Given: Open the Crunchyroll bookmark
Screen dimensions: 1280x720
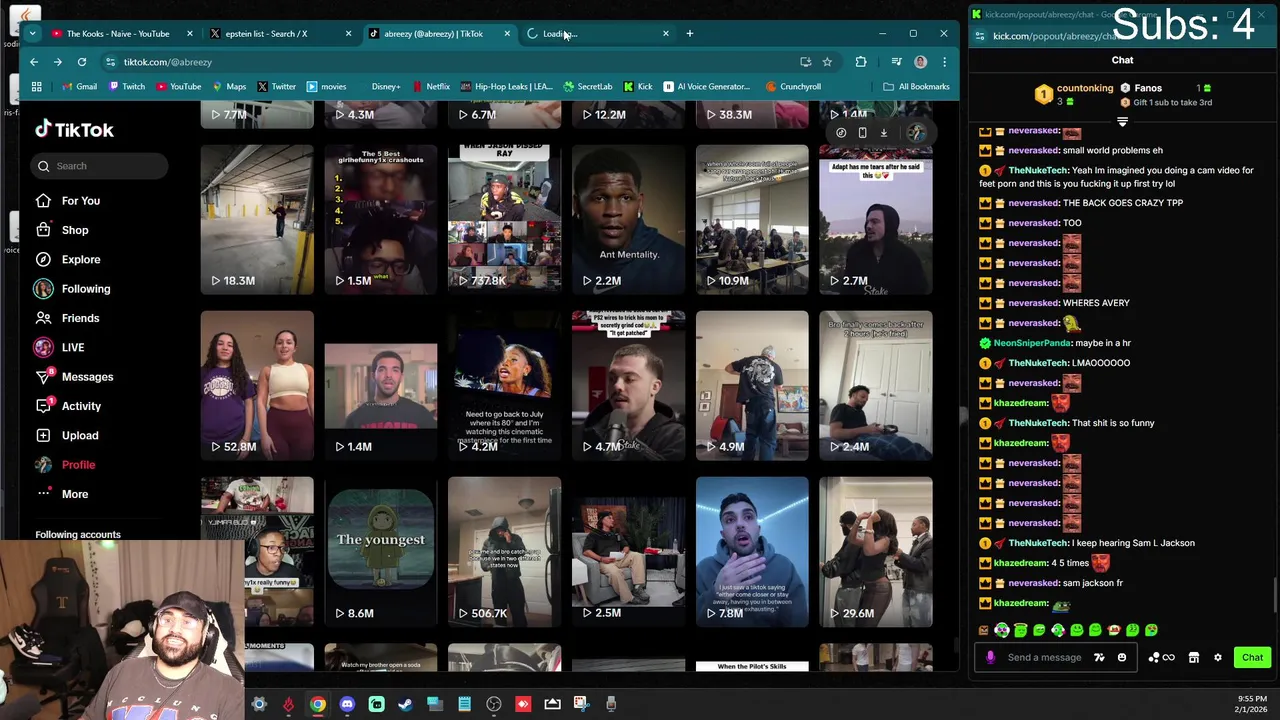Looking at the screenshot, I should tap(793, 87).
